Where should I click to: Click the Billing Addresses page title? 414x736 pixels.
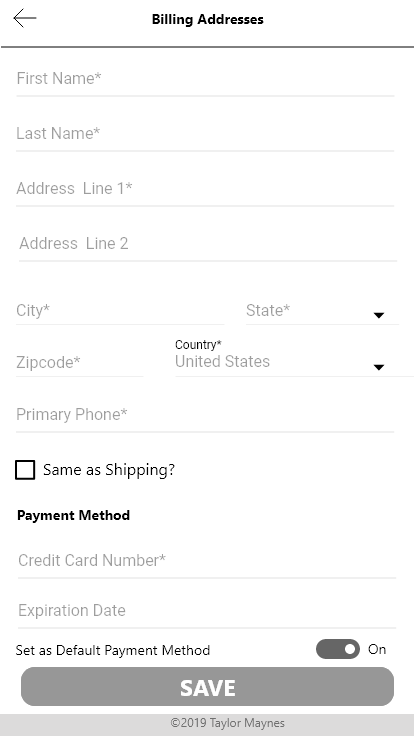coord(207,19)
